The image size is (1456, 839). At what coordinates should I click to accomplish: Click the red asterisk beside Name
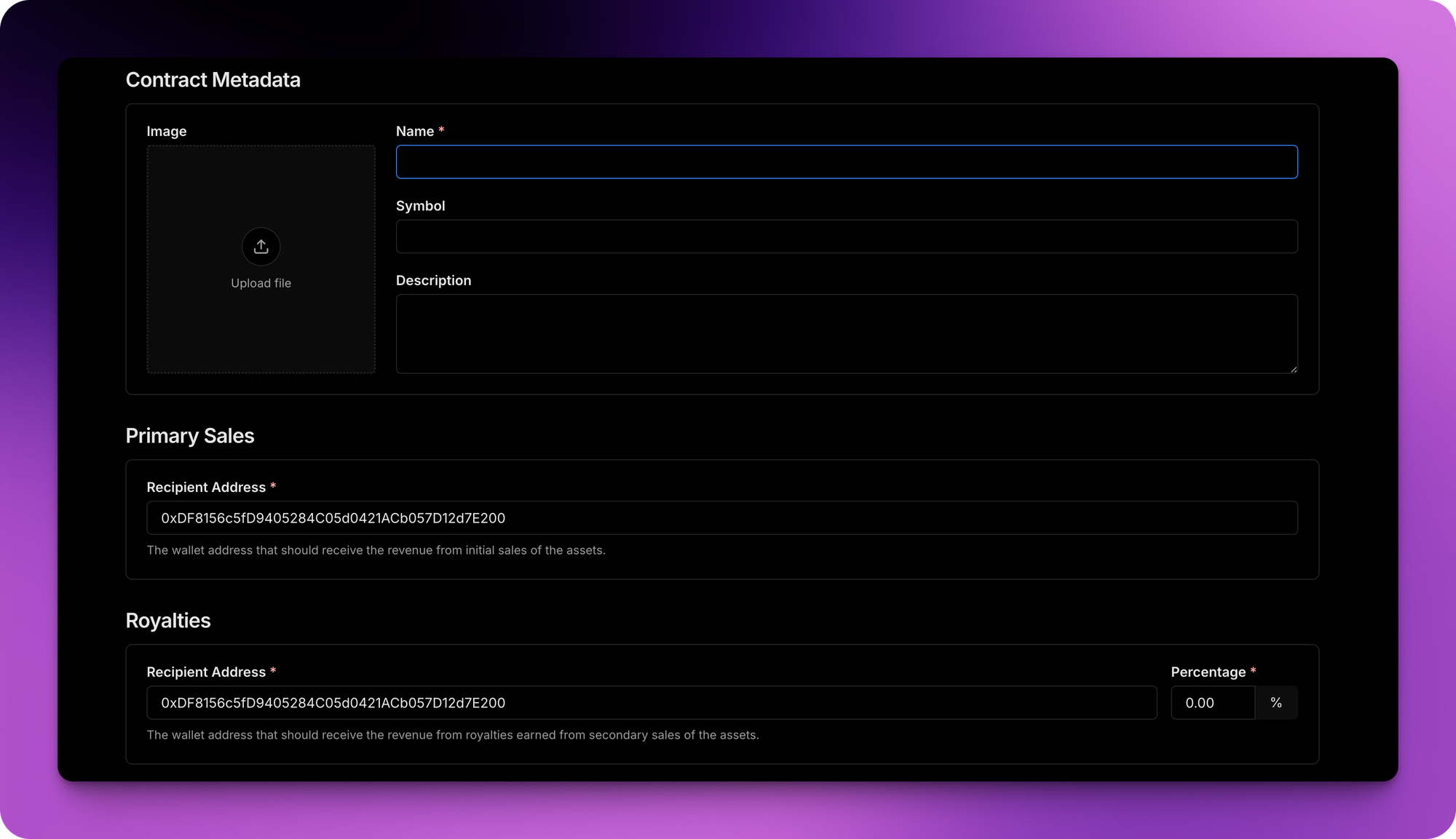coord(441,131)
